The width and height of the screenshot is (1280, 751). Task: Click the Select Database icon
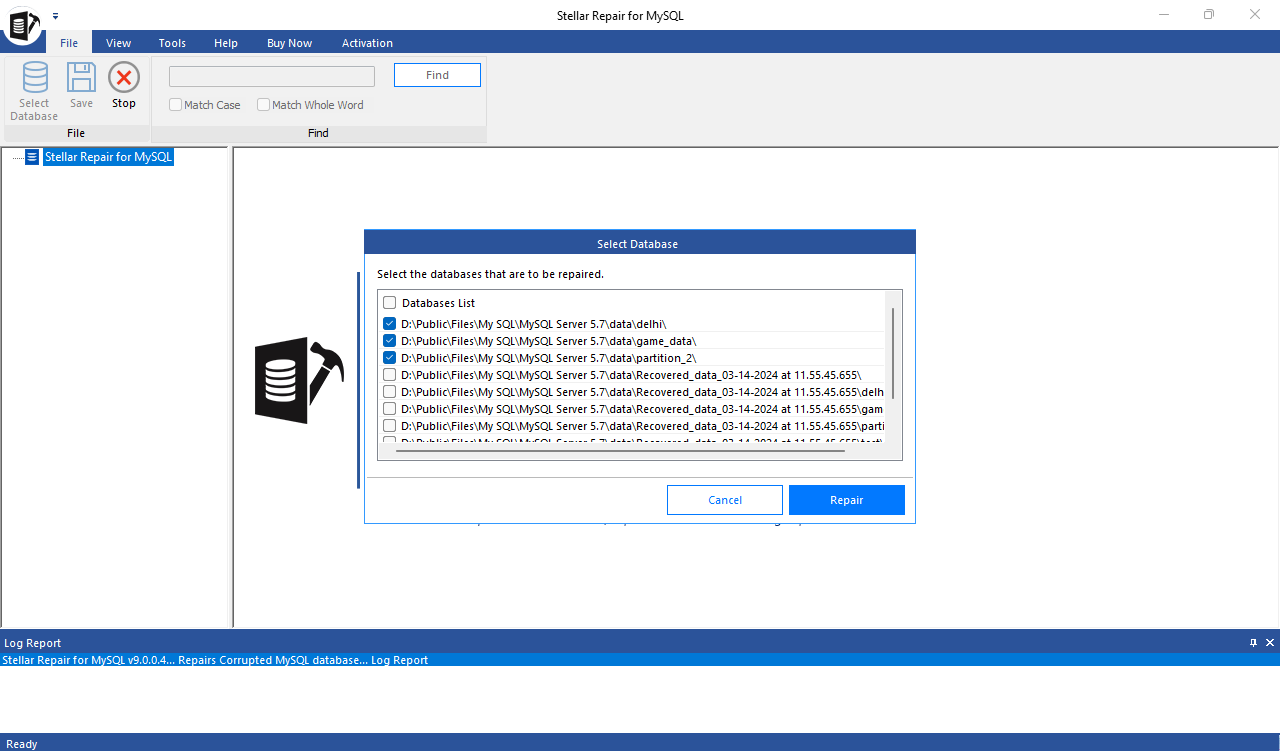35,78
